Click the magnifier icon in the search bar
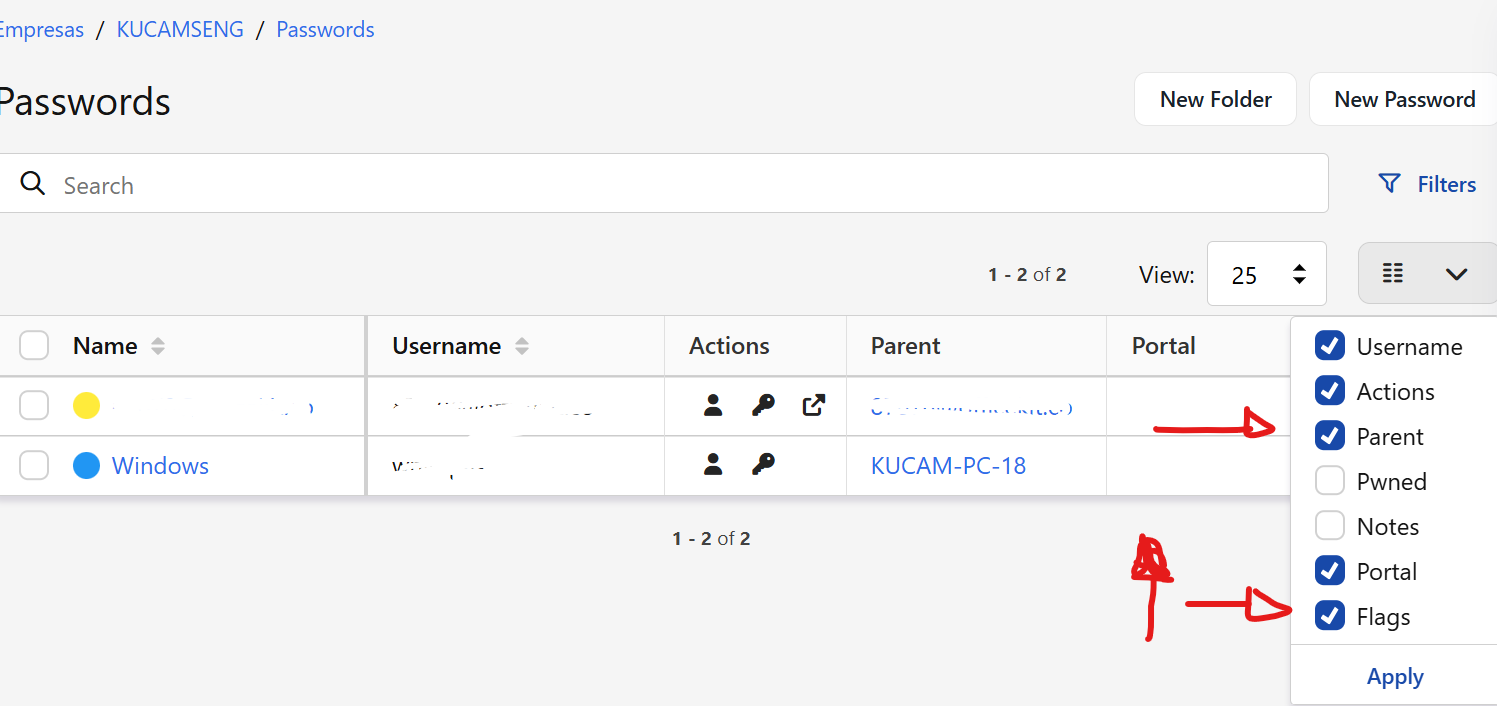Image resolution: width=1497 pixels, height=706 pixels. click(x=33, y=184)
